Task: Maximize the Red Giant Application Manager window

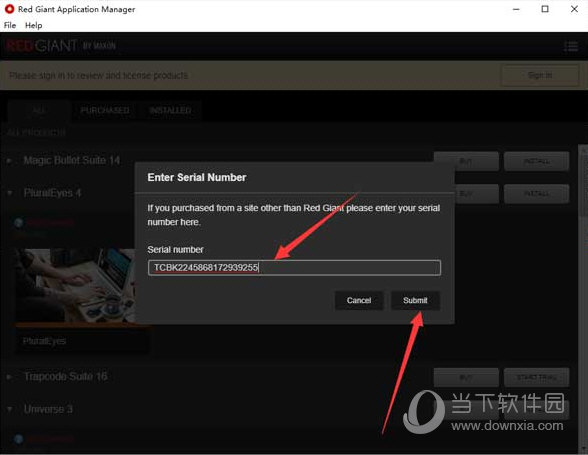Action: (x=545, y=9)
